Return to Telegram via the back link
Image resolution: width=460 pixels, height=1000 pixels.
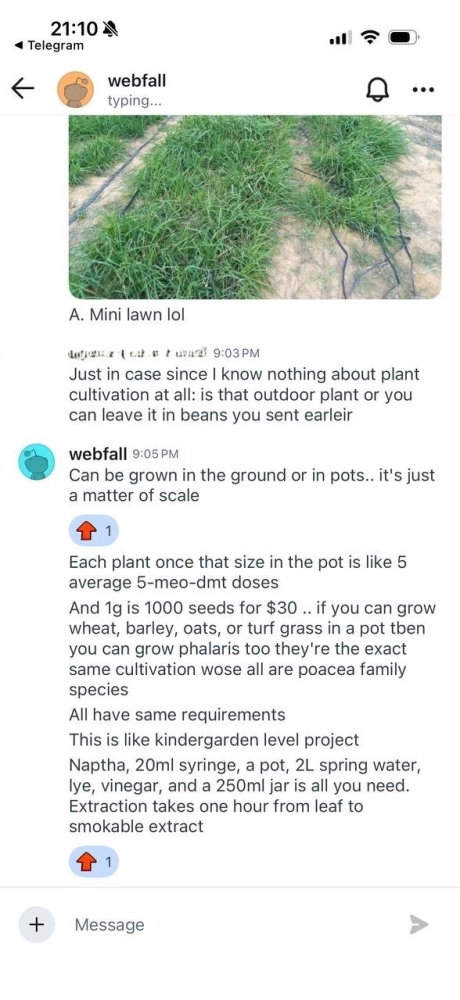[x=48, y=46]
